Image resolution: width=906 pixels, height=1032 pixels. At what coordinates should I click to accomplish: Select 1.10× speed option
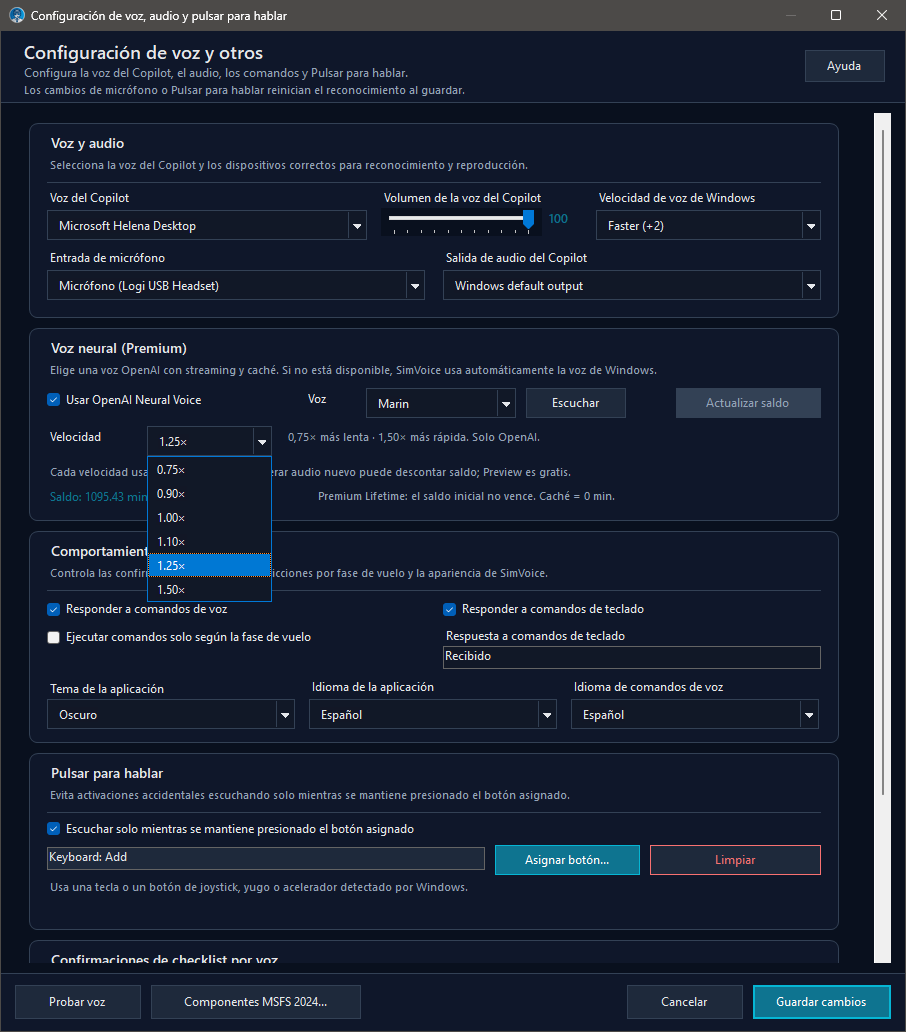pyautogui.click(x=209, y=542)
